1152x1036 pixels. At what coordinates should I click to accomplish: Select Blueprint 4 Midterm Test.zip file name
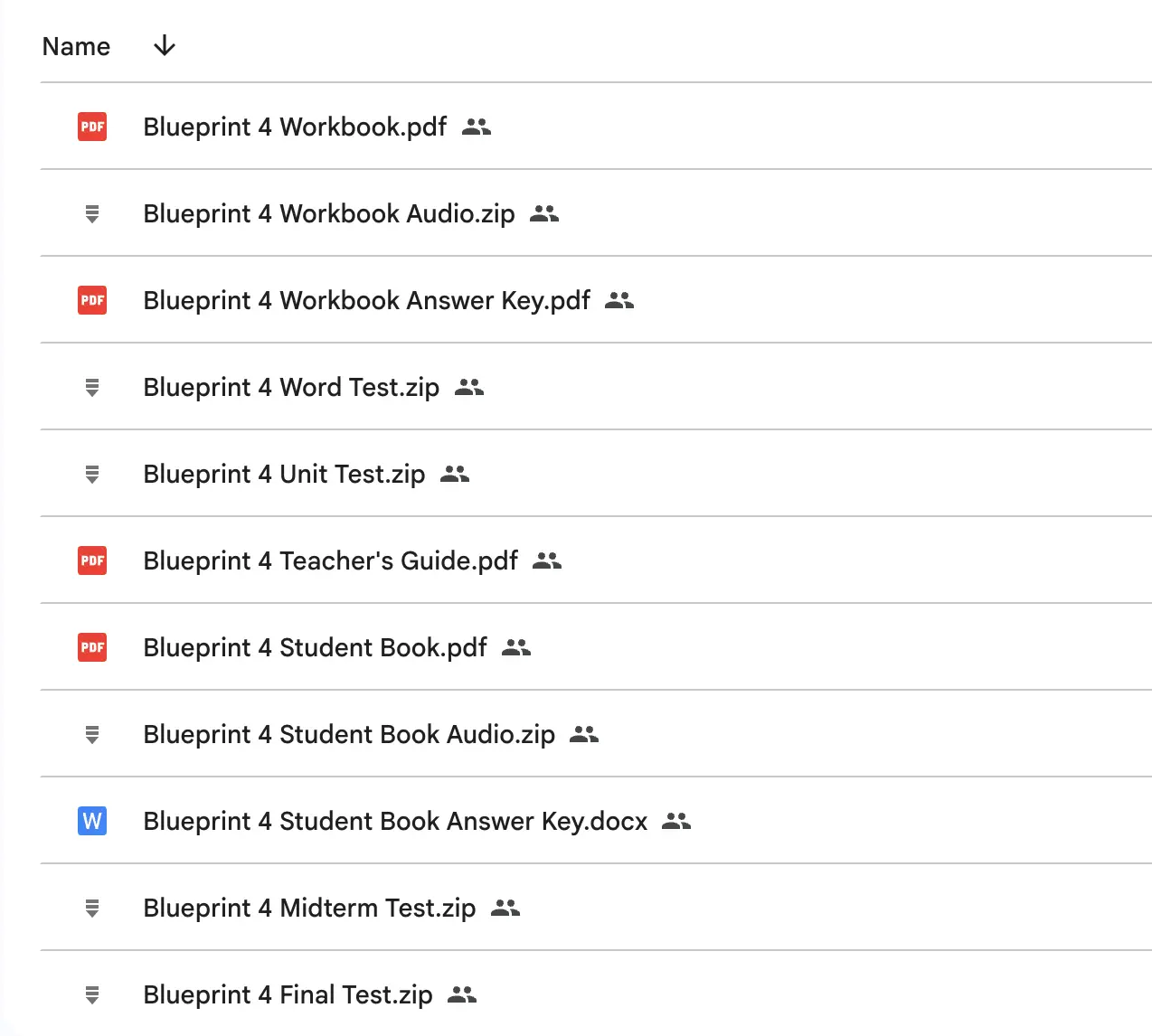pos(309,908)
